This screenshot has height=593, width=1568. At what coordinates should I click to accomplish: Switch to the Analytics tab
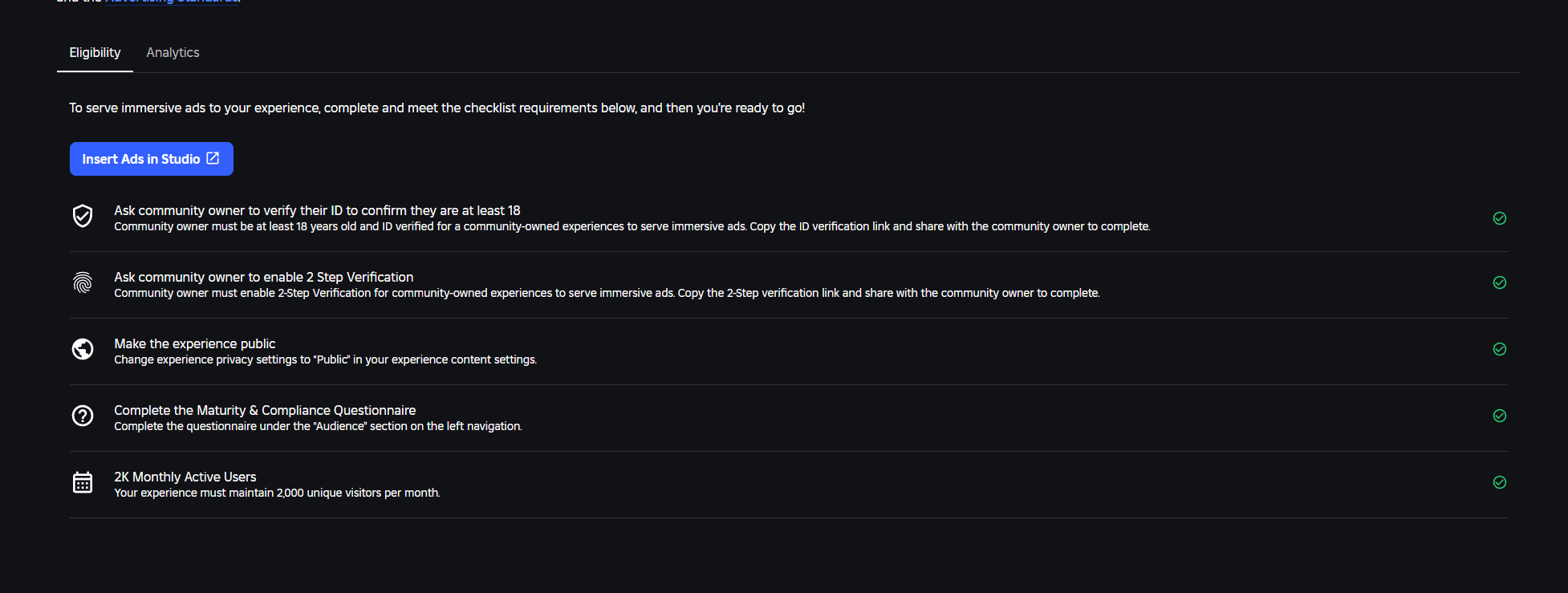tap(173, 52)
